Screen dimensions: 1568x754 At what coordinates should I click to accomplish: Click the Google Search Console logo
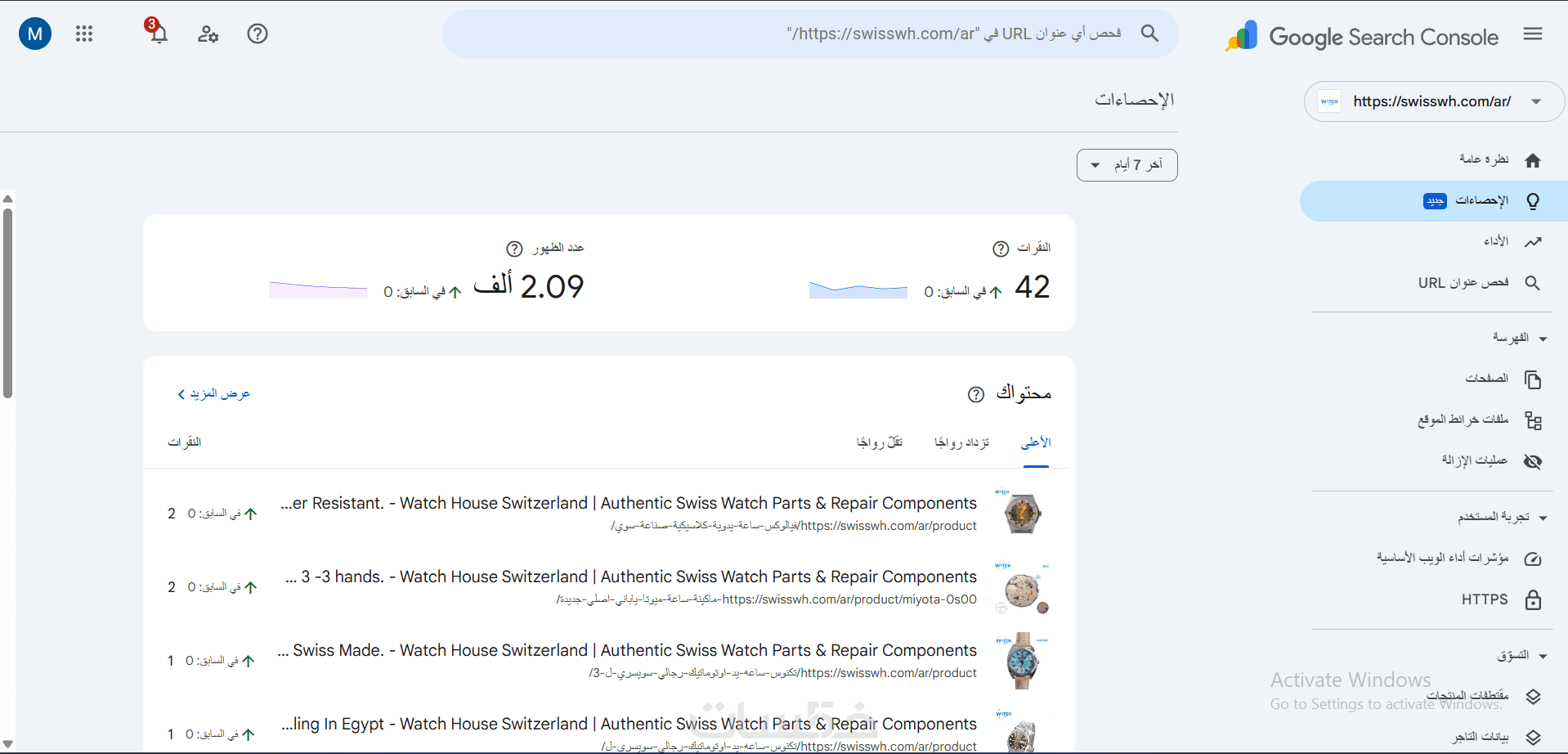[x=1362, y=36]
